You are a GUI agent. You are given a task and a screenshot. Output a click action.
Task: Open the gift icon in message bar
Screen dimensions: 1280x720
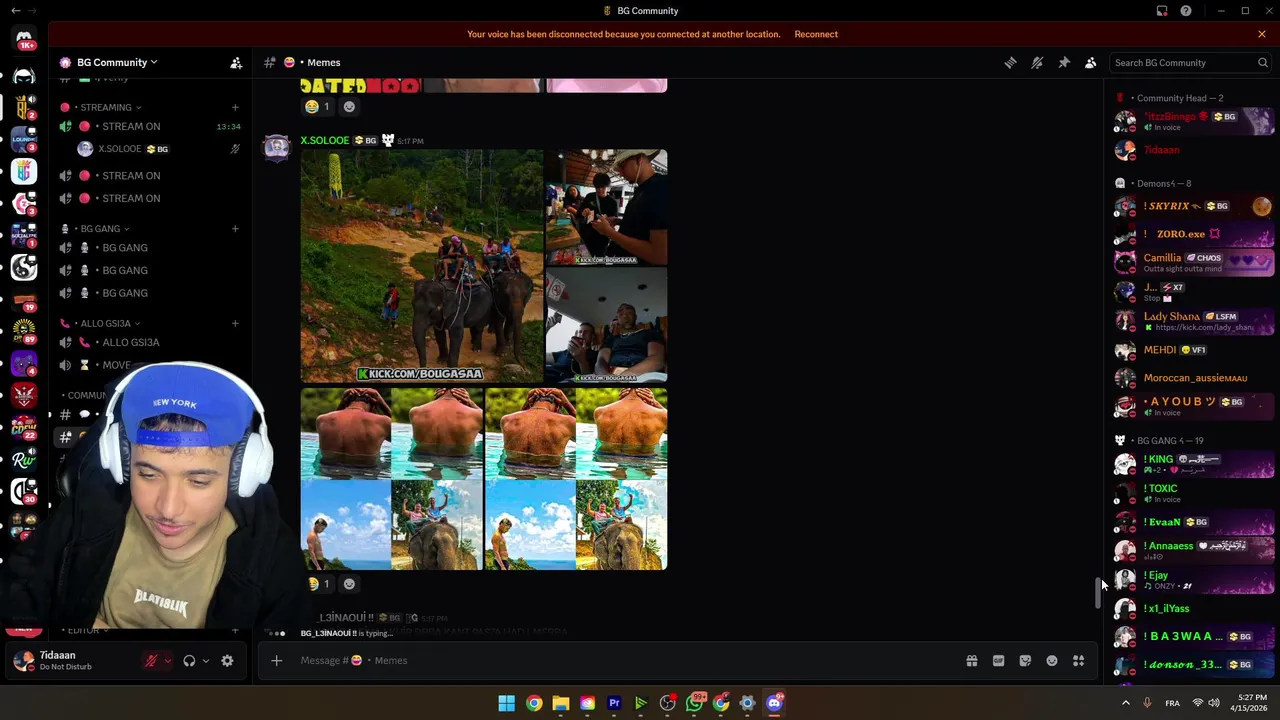click(x=971, y=660)
